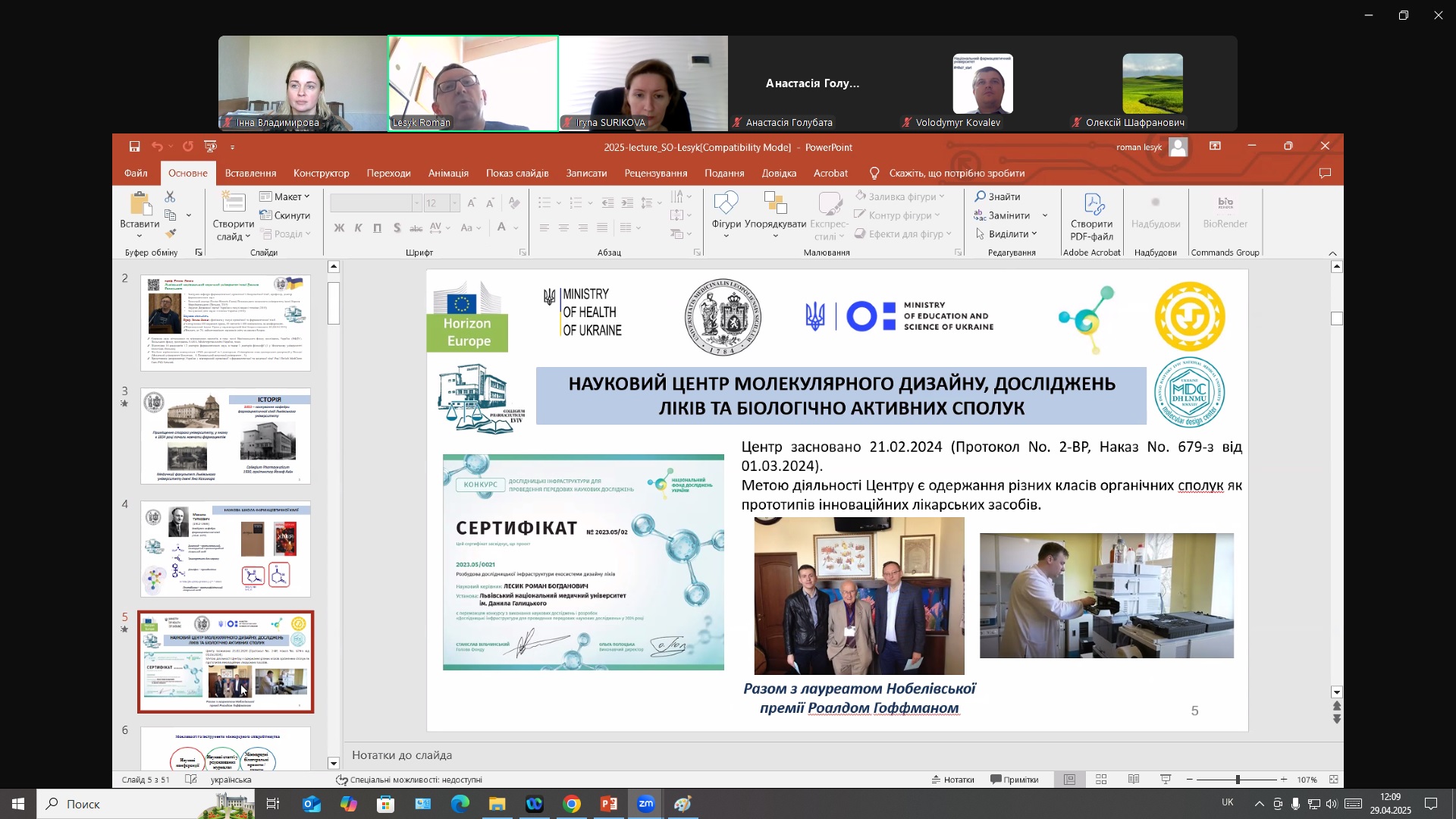1456x819 pixels.
Task: Toggle the Нотатки notes pane
Action: pyautogui.click(x=952, y=780)
